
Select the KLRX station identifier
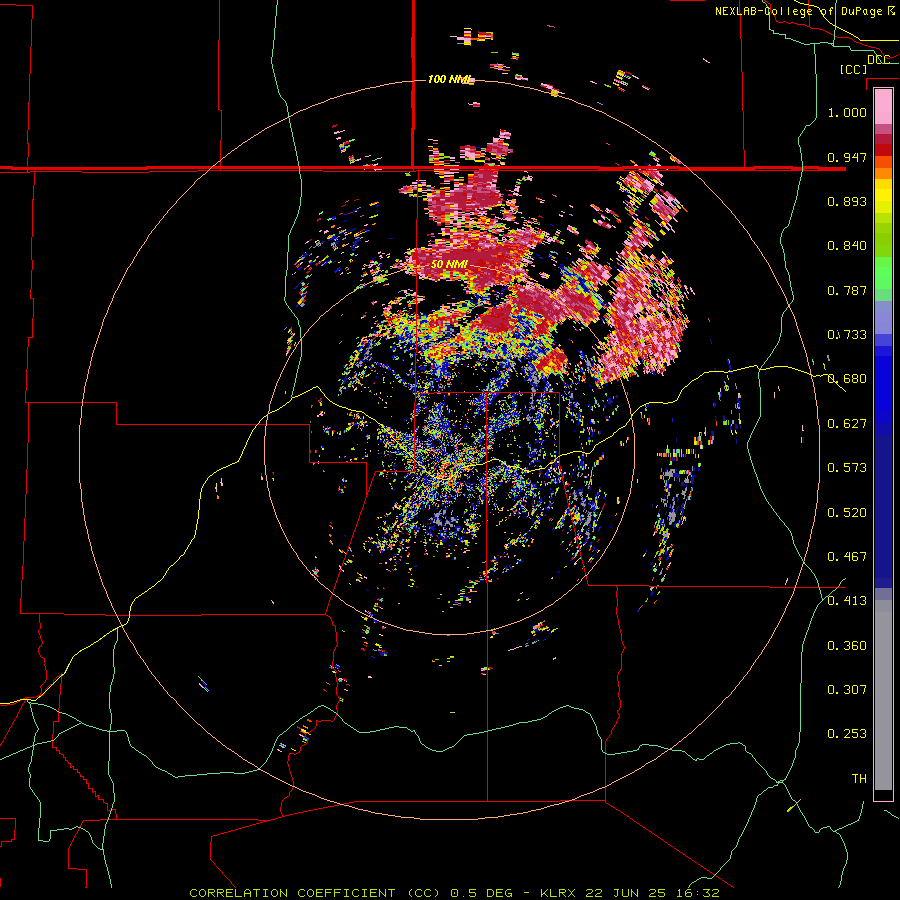[560, 893]
